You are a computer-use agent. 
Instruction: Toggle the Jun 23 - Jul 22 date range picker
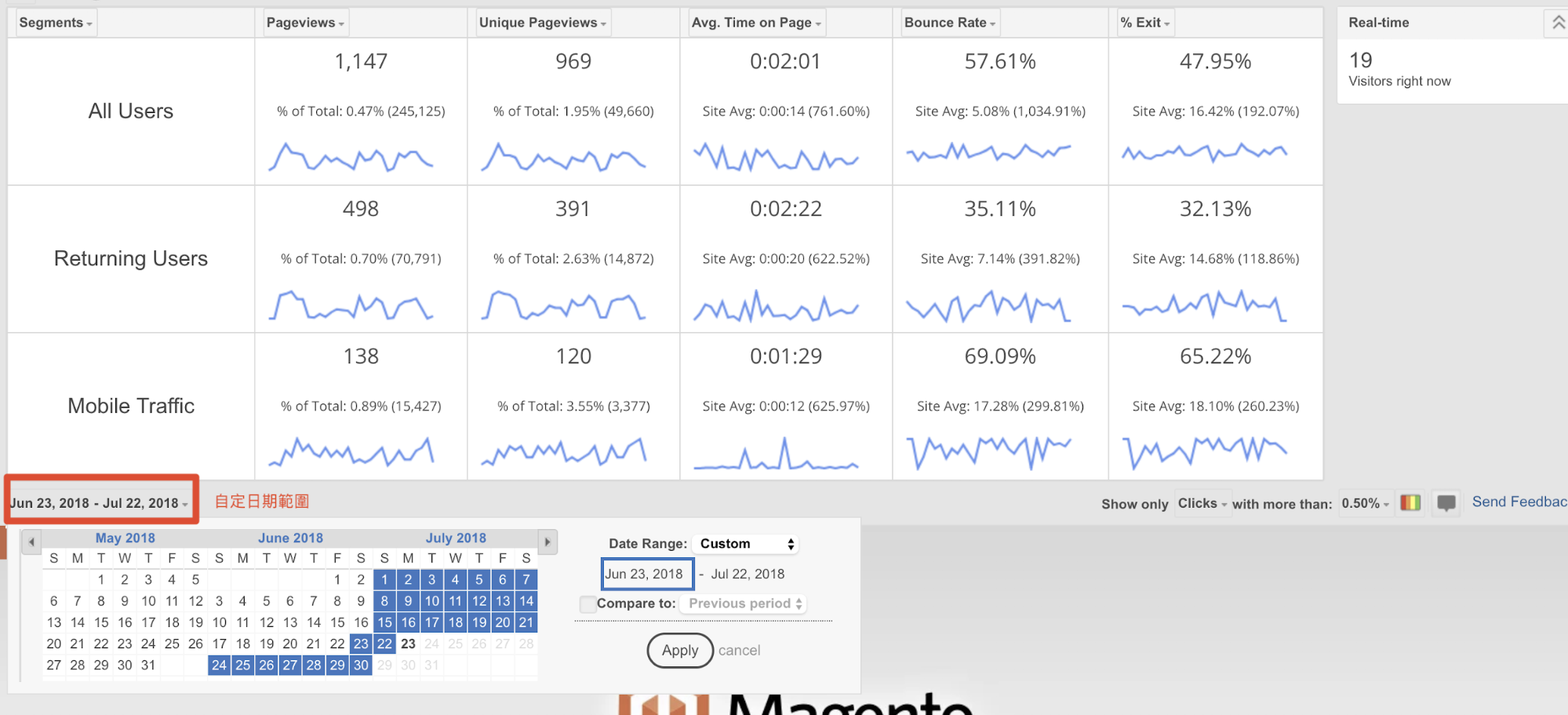coord(99,503)
